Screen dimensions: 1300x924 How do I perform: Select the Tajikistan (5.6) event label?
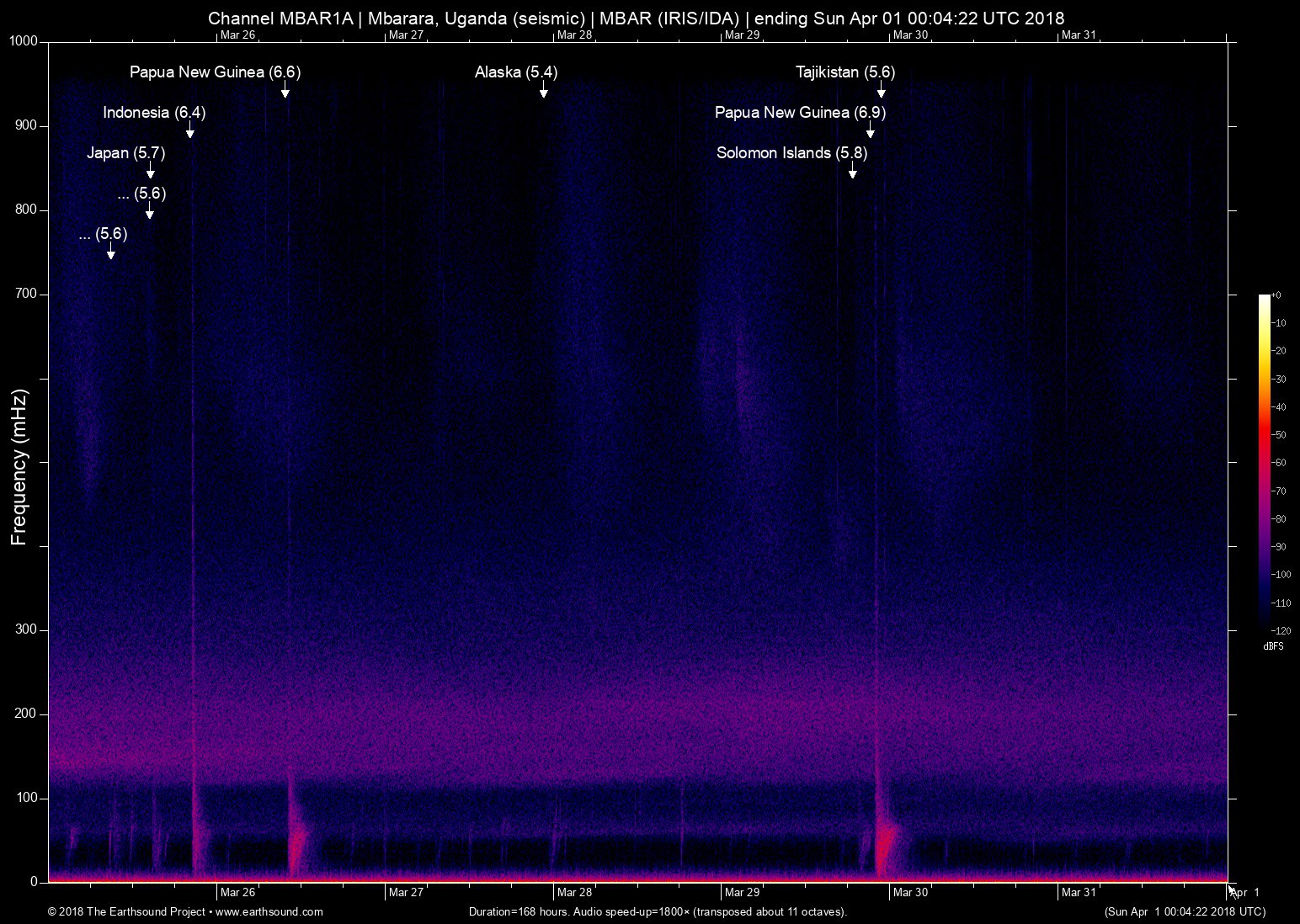point(845,72)
